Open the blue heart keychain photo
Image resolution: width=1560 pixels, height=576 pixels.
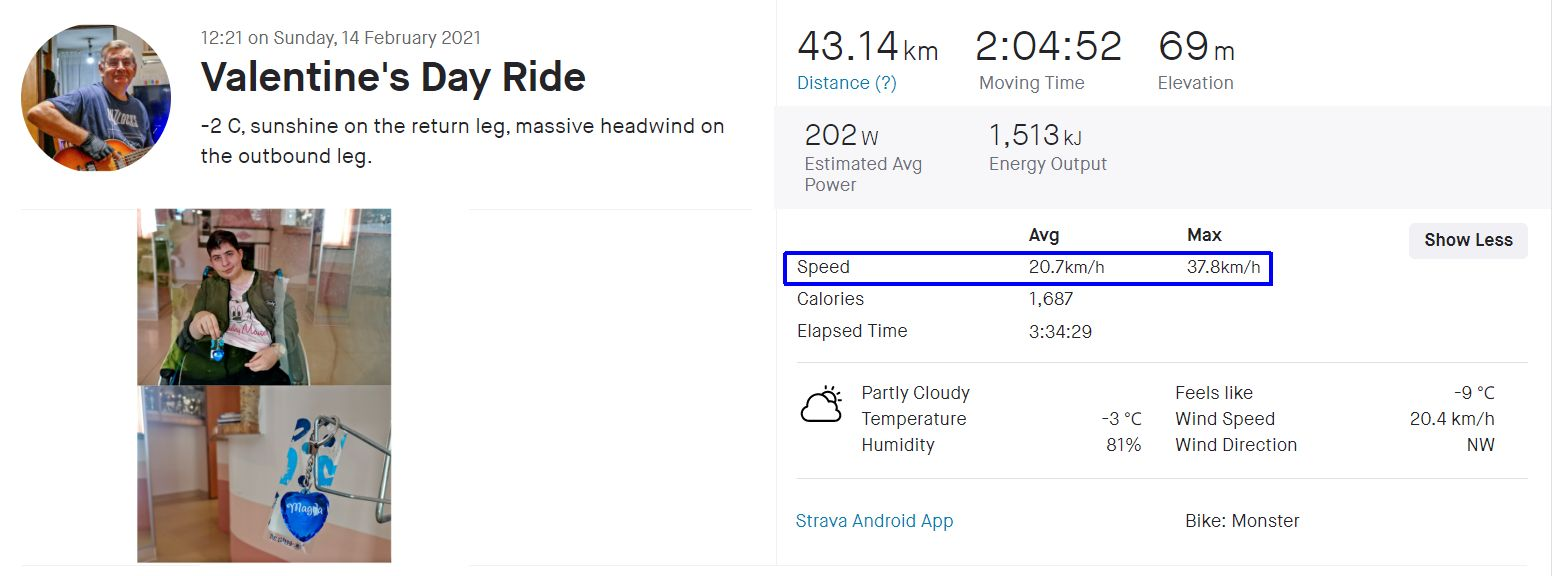click(264, 474)
